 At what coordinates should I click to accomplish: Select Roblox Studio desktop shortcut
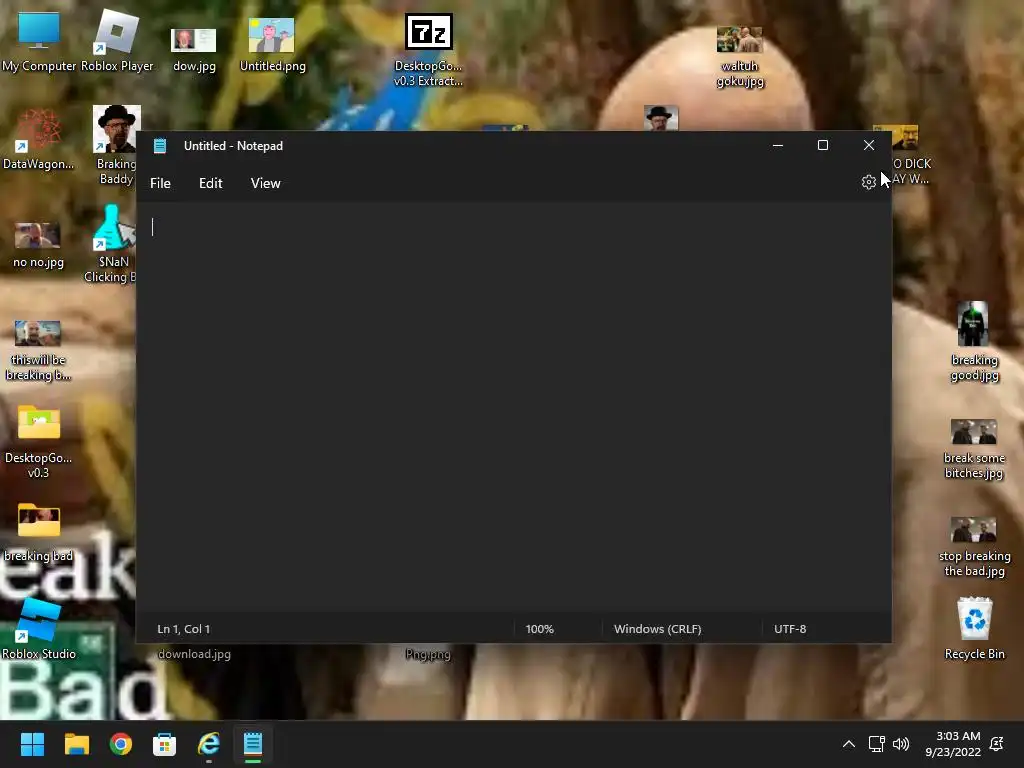pyautogui.click(x=39, y=628)
